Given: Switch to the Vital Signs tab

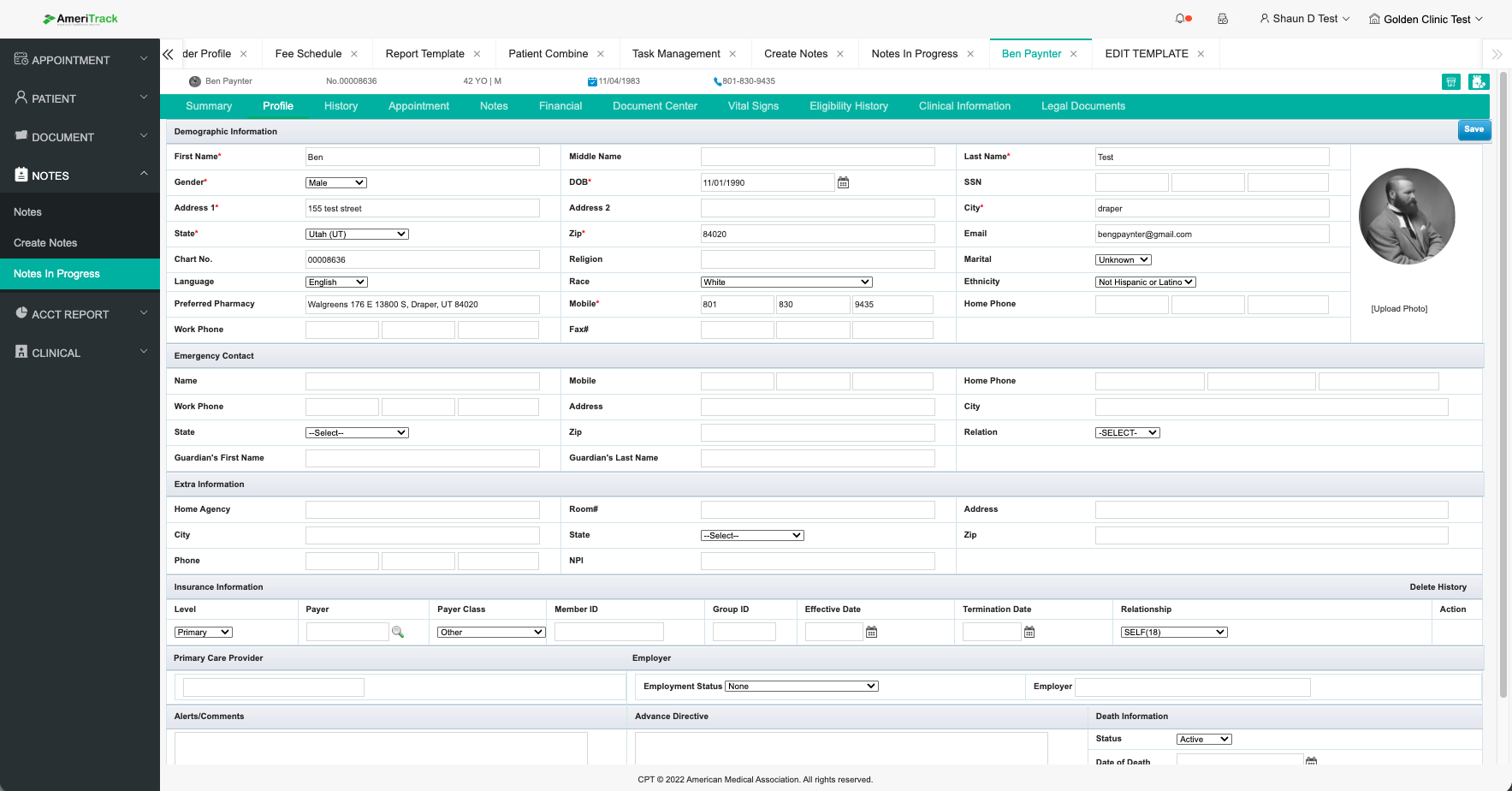Looking at the screenshot, I should coord(753,106).
